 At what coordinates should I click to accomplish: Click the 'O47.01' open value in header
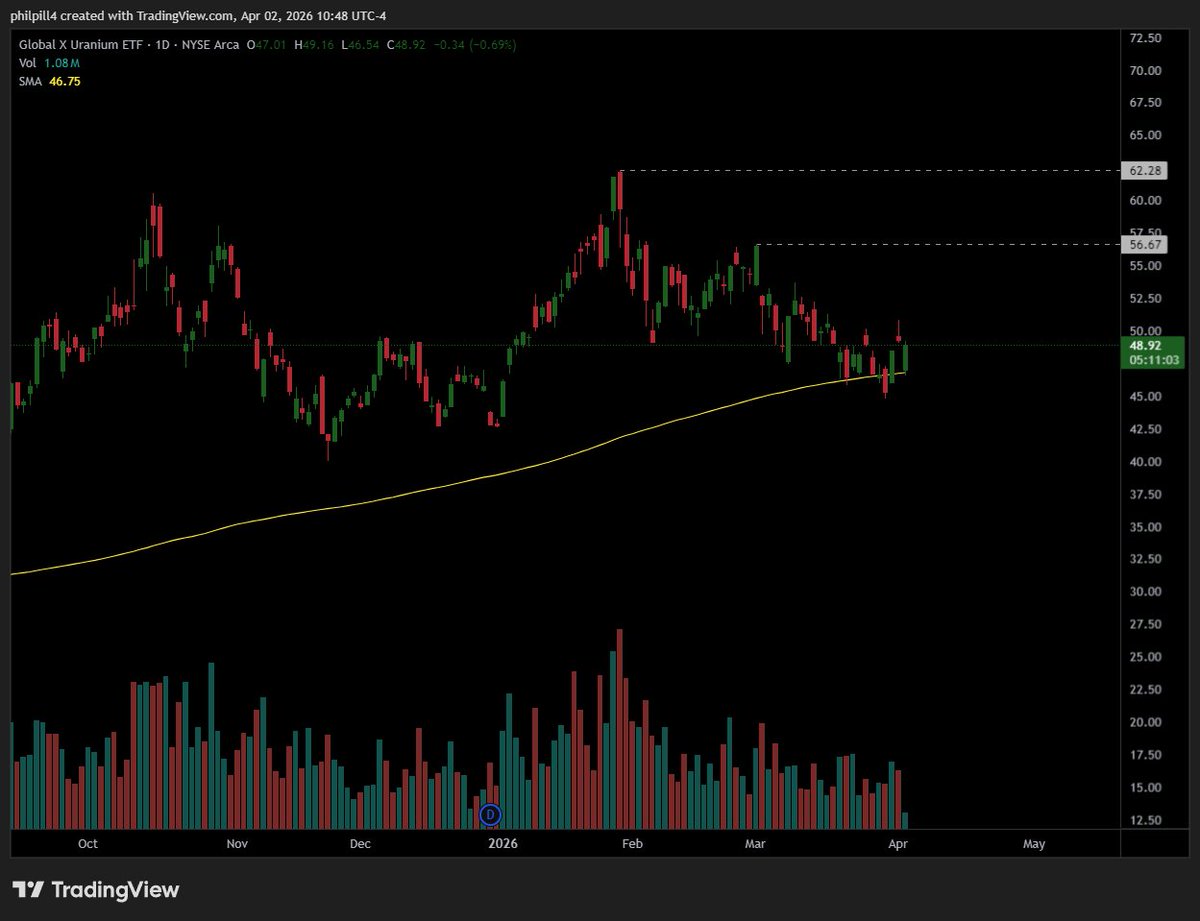267,44
